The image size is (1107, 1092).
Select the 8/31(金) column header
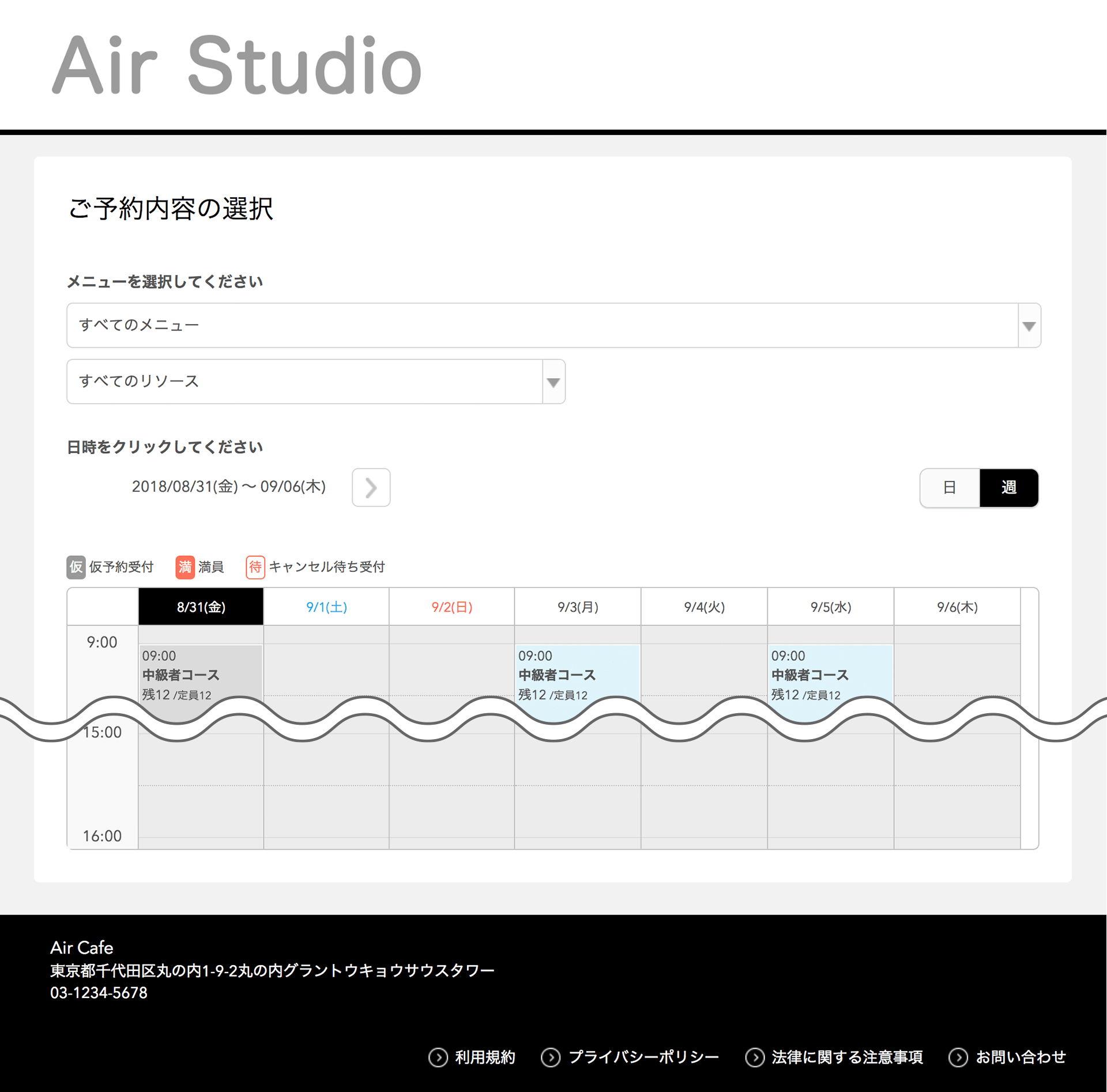tap(201, 607)
